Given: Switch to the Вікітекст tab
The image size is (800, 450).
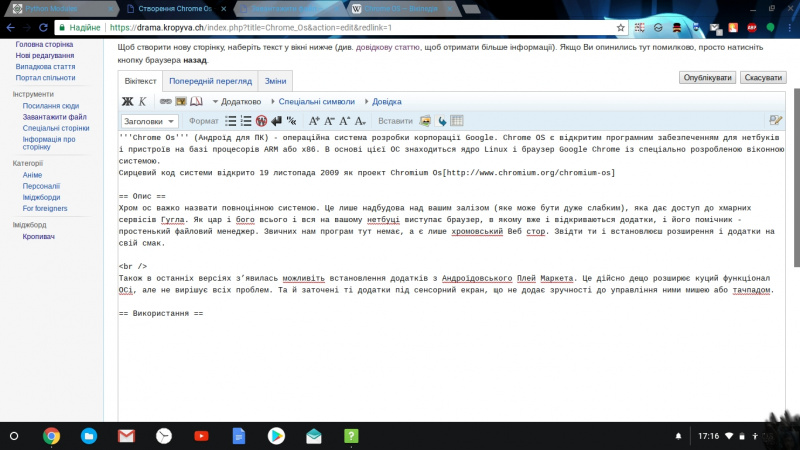Looking at the screenshot, I should tap(140, 81).
